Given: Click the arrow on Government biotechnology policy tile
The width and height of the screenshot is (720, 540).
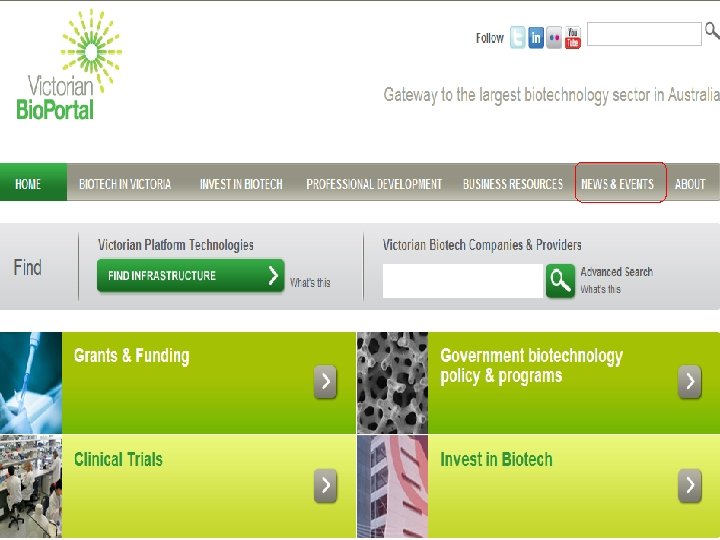Looking at the screenshot, I should pos(690,382).
